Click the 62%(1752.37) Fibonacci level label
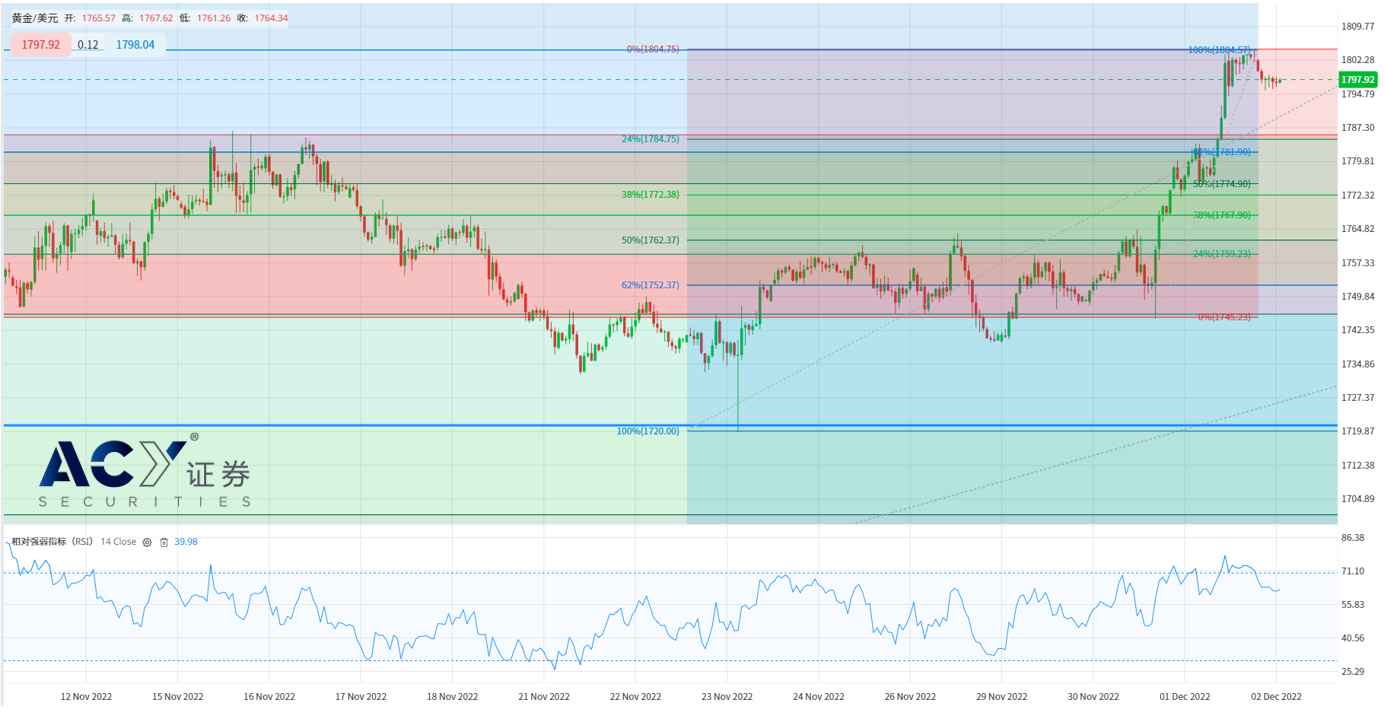 click(x=650, y=285)
